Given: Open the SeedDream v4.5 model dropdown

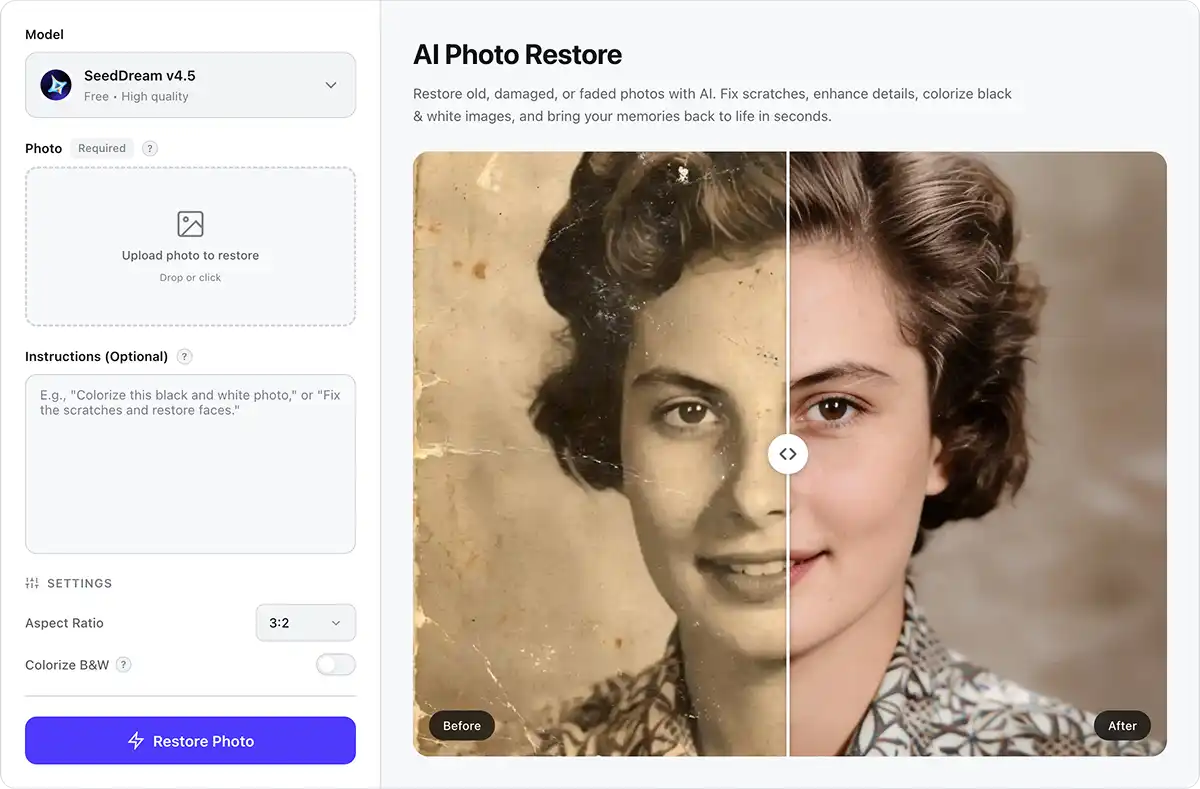Looking at the screenshot, I should tap(190, 85).
